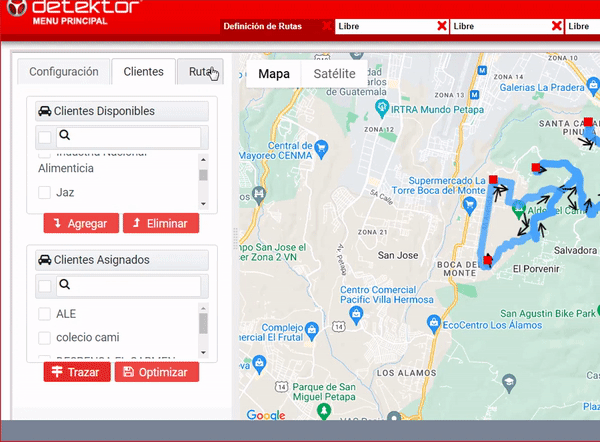Click the Complejo Comercial El Frutal pin

[x=312, y=331]
